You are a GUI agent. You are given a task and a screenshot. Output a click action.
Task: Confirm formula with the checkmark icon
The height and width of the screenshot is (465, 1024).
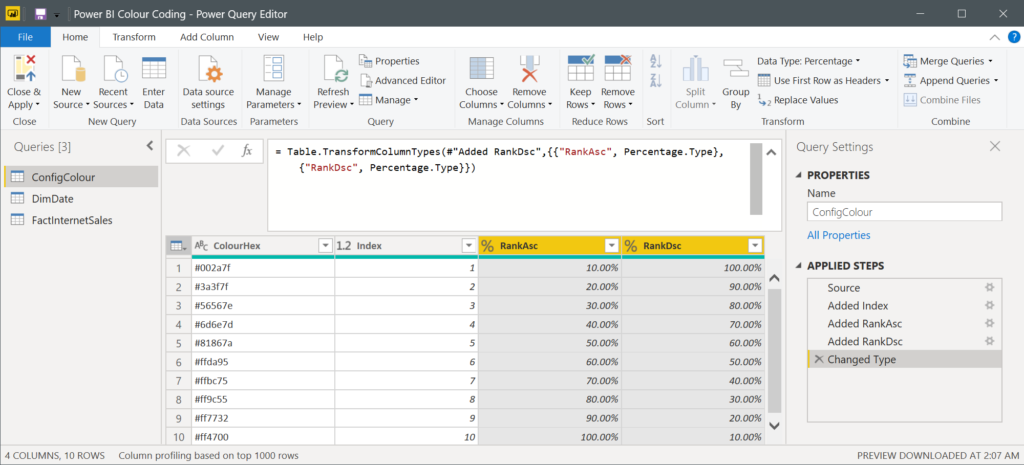pos(218,151)
